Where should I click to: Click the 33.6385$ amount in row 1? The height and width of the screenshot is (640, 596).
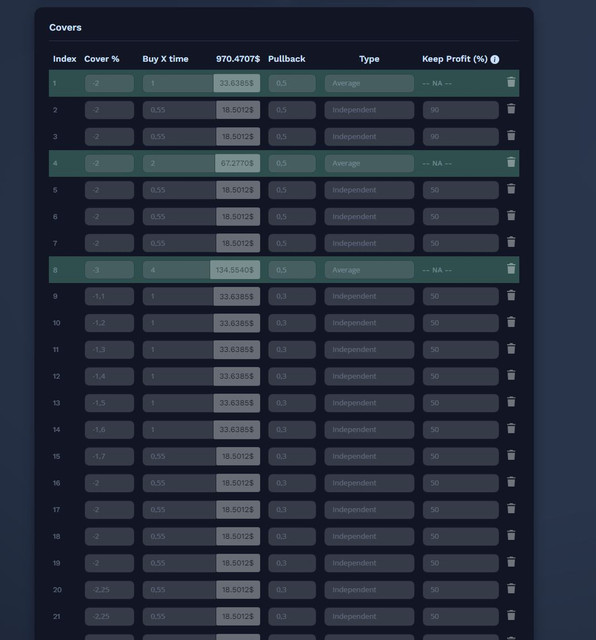tap(237, 83)
